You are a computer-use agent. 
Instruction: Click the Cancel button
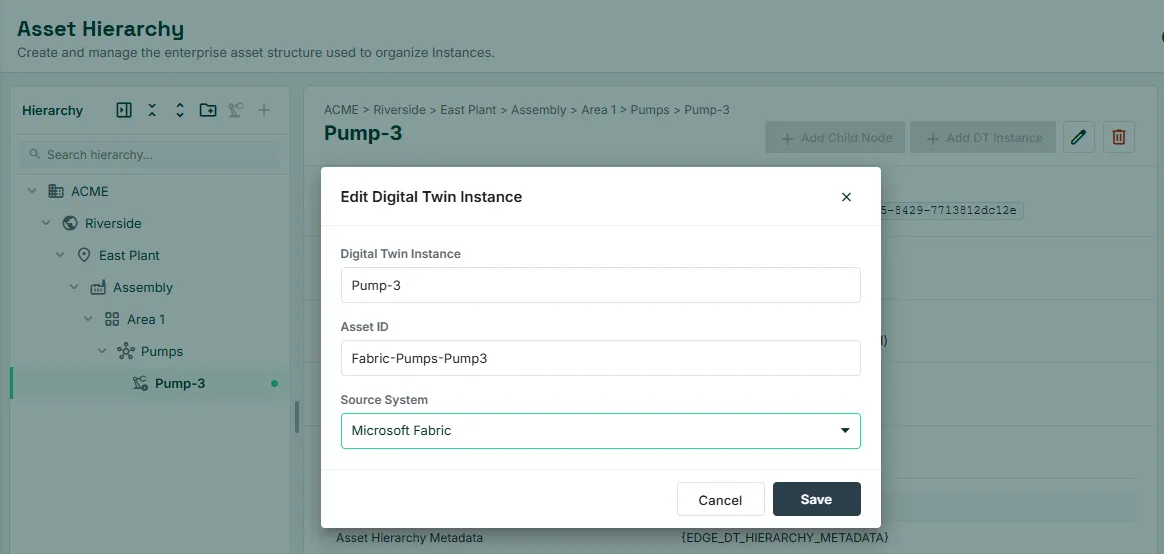coord(720,499)
